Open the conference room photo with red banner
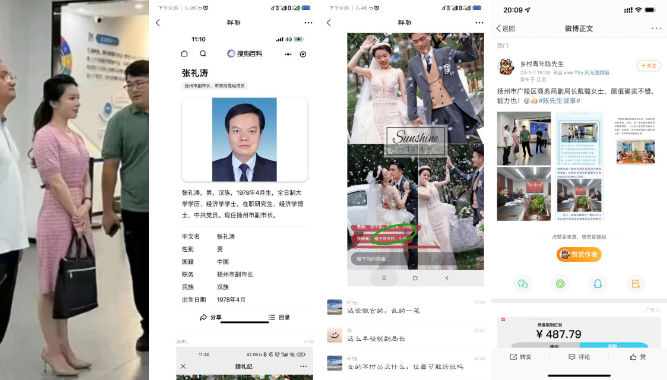This screenshot has height=380, width=667. (x=524, y=194)
